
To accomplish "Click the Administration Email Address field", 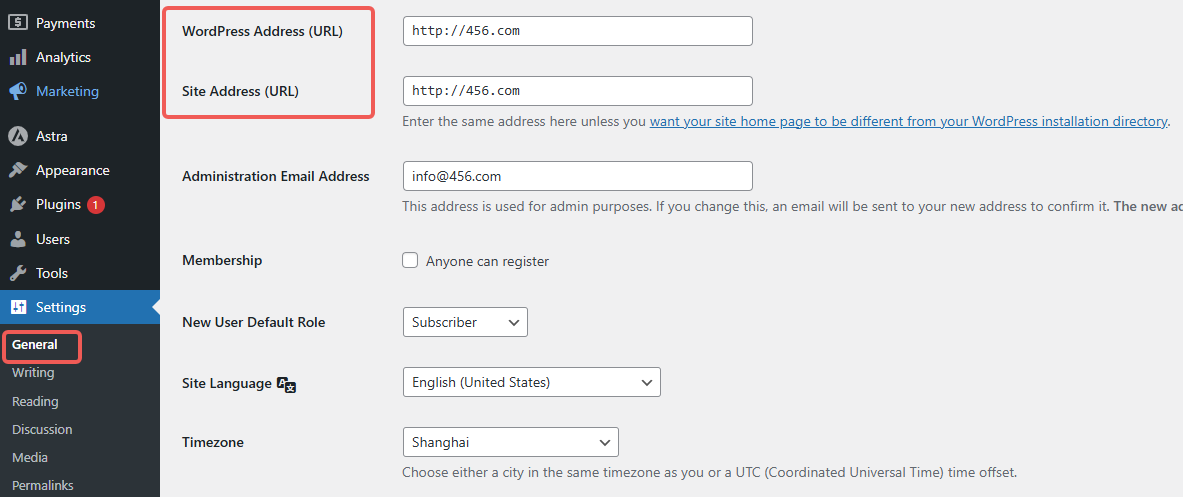I will [577, 176].
